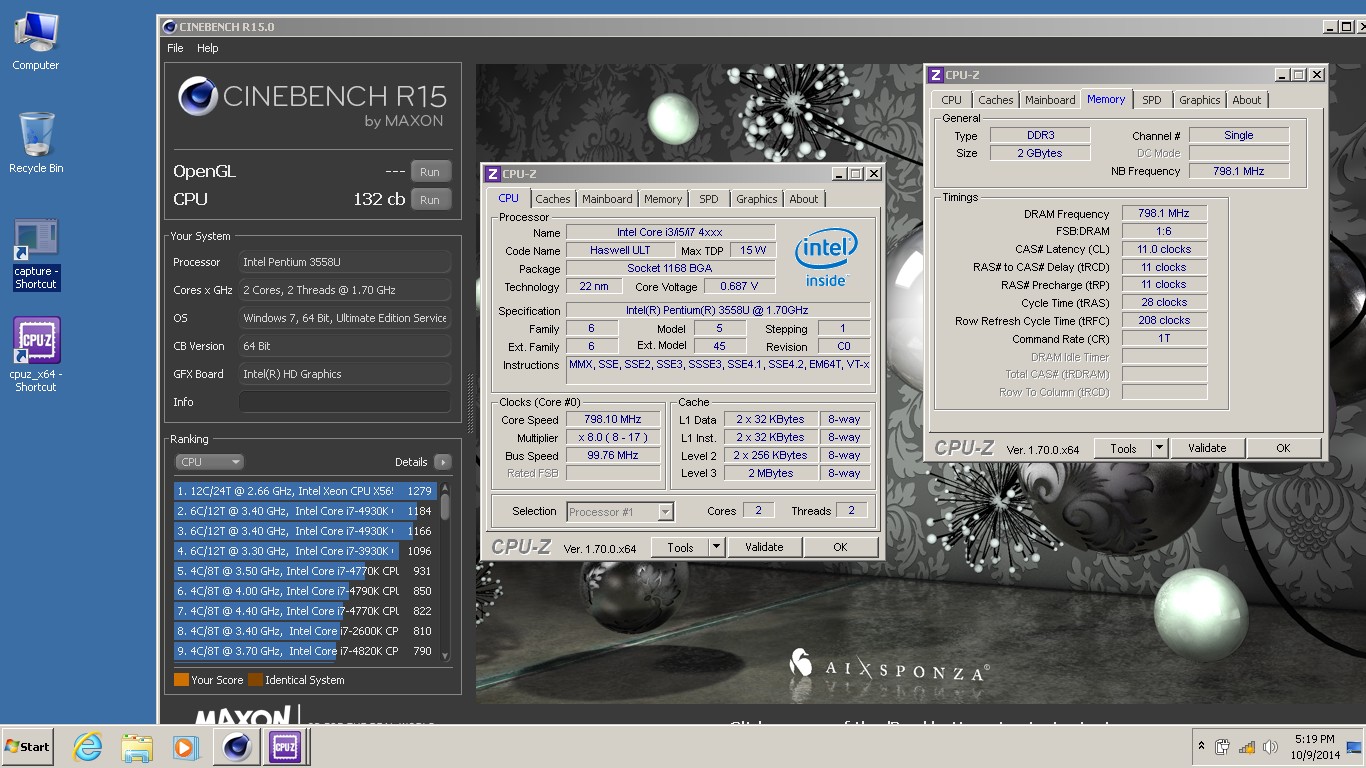Select ranking entry i7-4820K score 790
The image size is (1366, 768).
(x=305, y=651)
